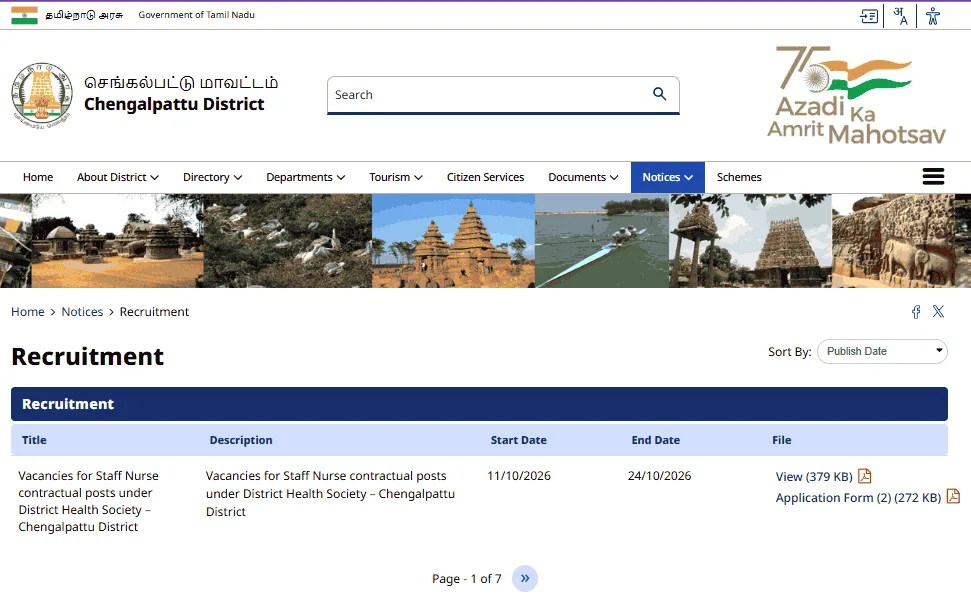
Task: Click the Notices breadcrumb link
Action: pos(82,312)
